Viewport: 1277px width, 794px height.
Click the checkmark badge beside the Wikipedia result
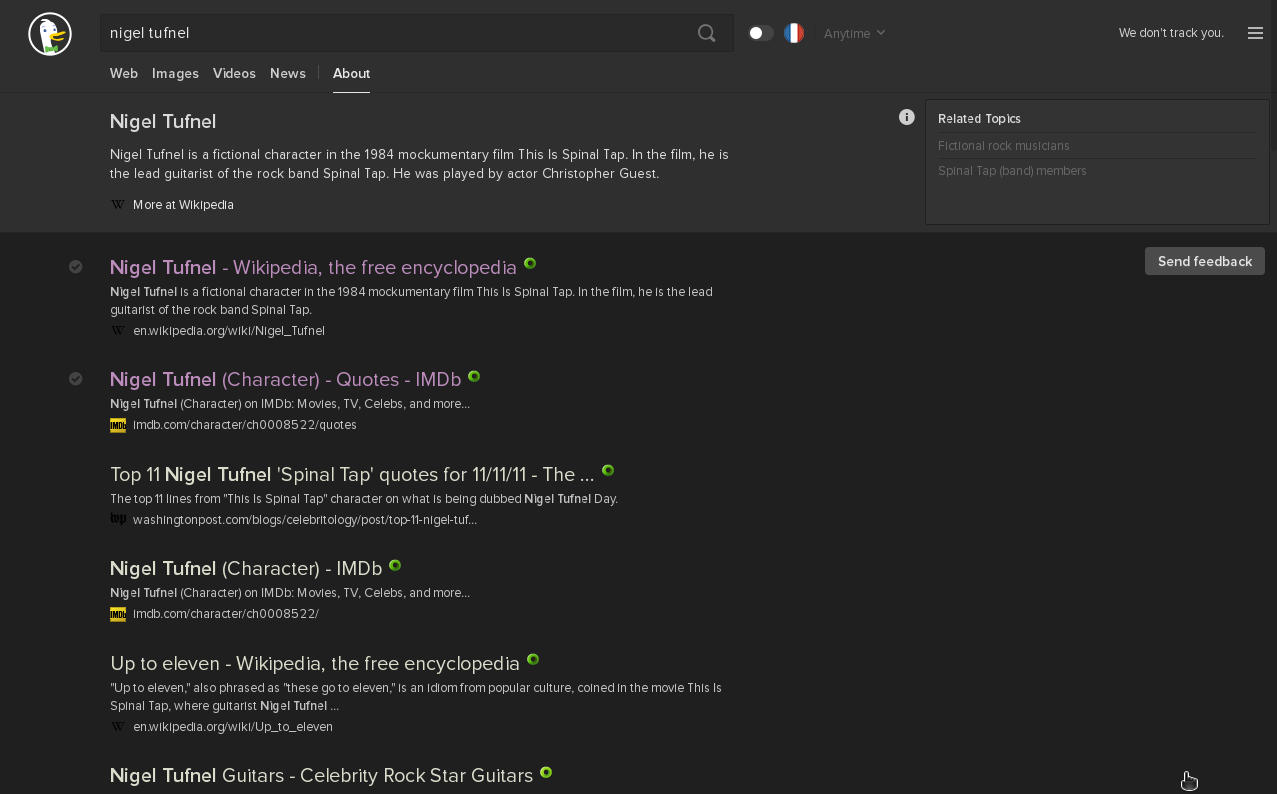coord(76,266)
